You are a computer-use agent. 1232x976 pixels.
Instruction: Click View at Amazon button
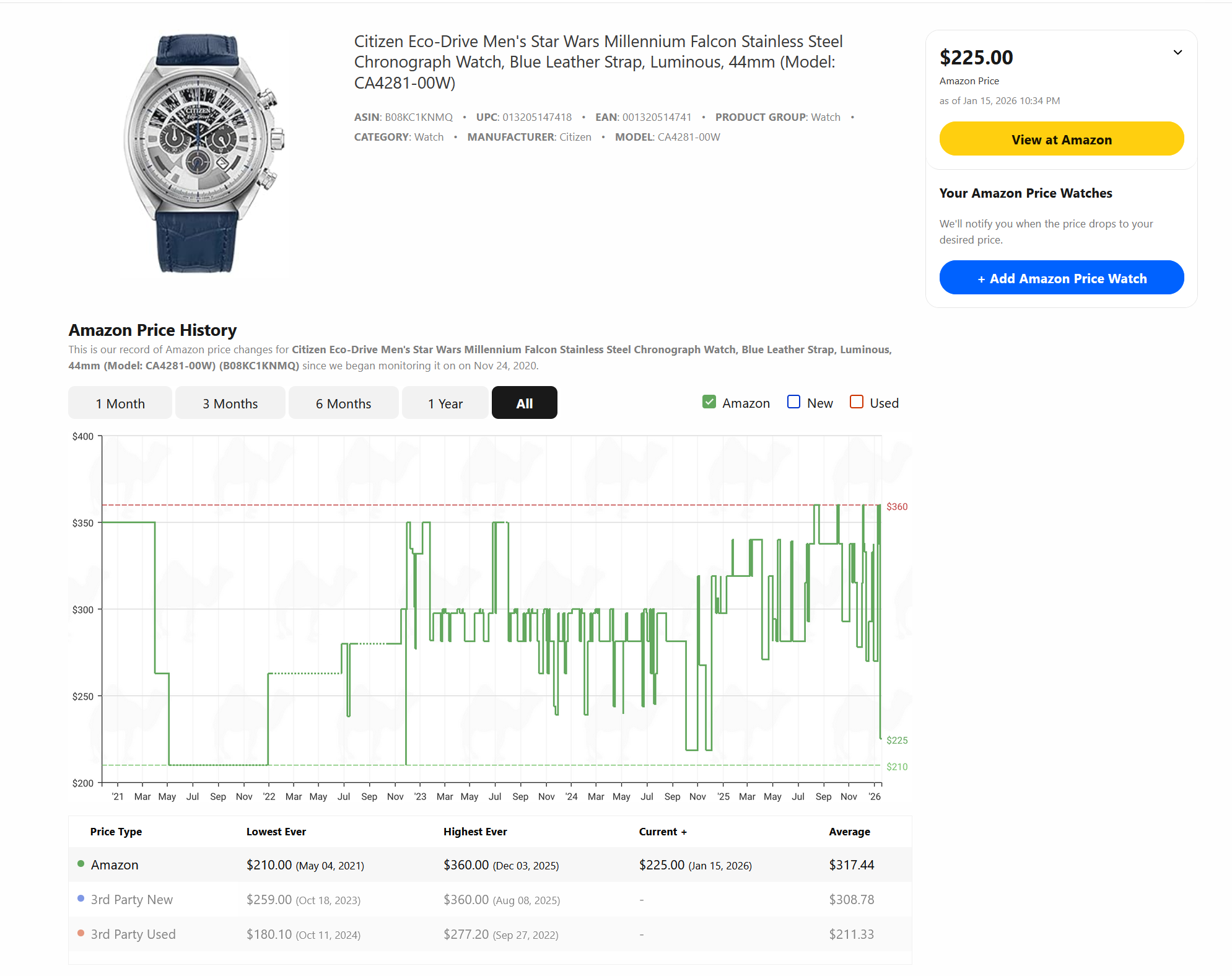1060,139
